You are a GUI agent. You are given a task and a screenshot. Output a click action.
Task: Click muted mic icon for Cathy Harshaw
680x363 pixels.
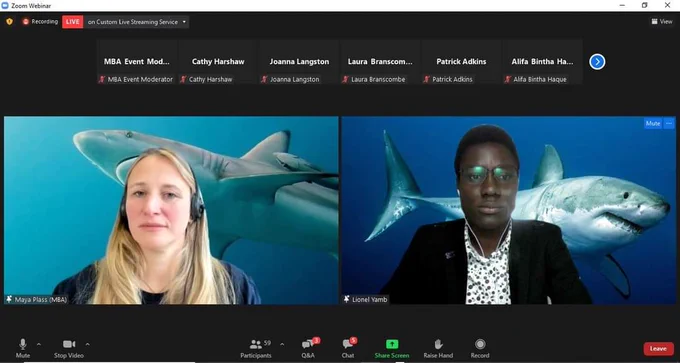(183, 79)
